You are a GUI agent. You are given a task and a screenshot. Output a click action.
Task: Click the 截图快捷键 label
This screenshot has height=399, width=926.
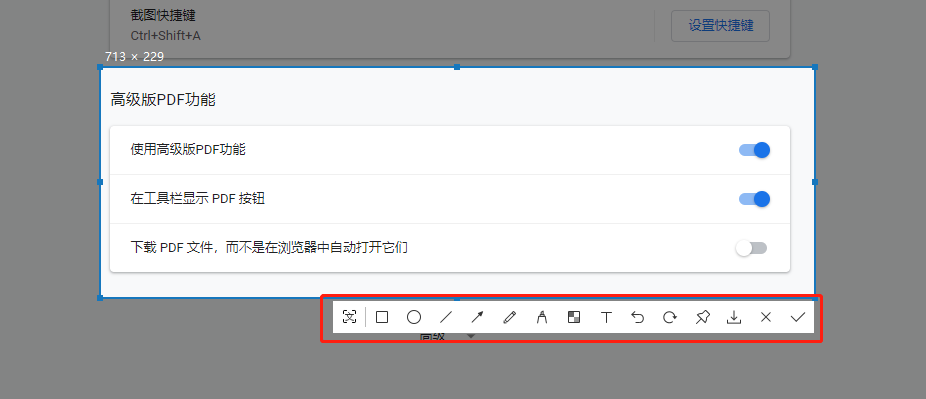[x=163, y=16]
